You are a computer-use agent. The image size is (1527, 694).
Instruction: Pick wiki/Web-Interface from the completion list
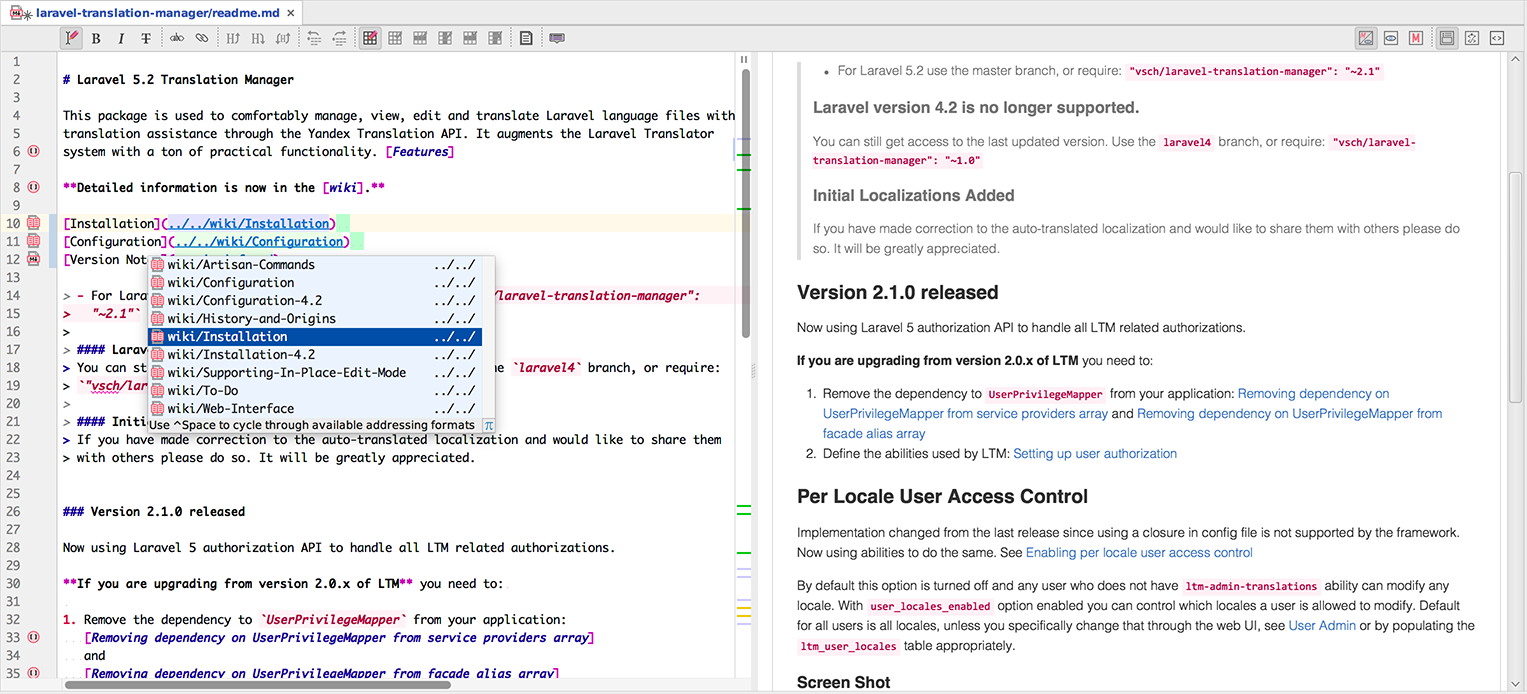click(315, 409)
